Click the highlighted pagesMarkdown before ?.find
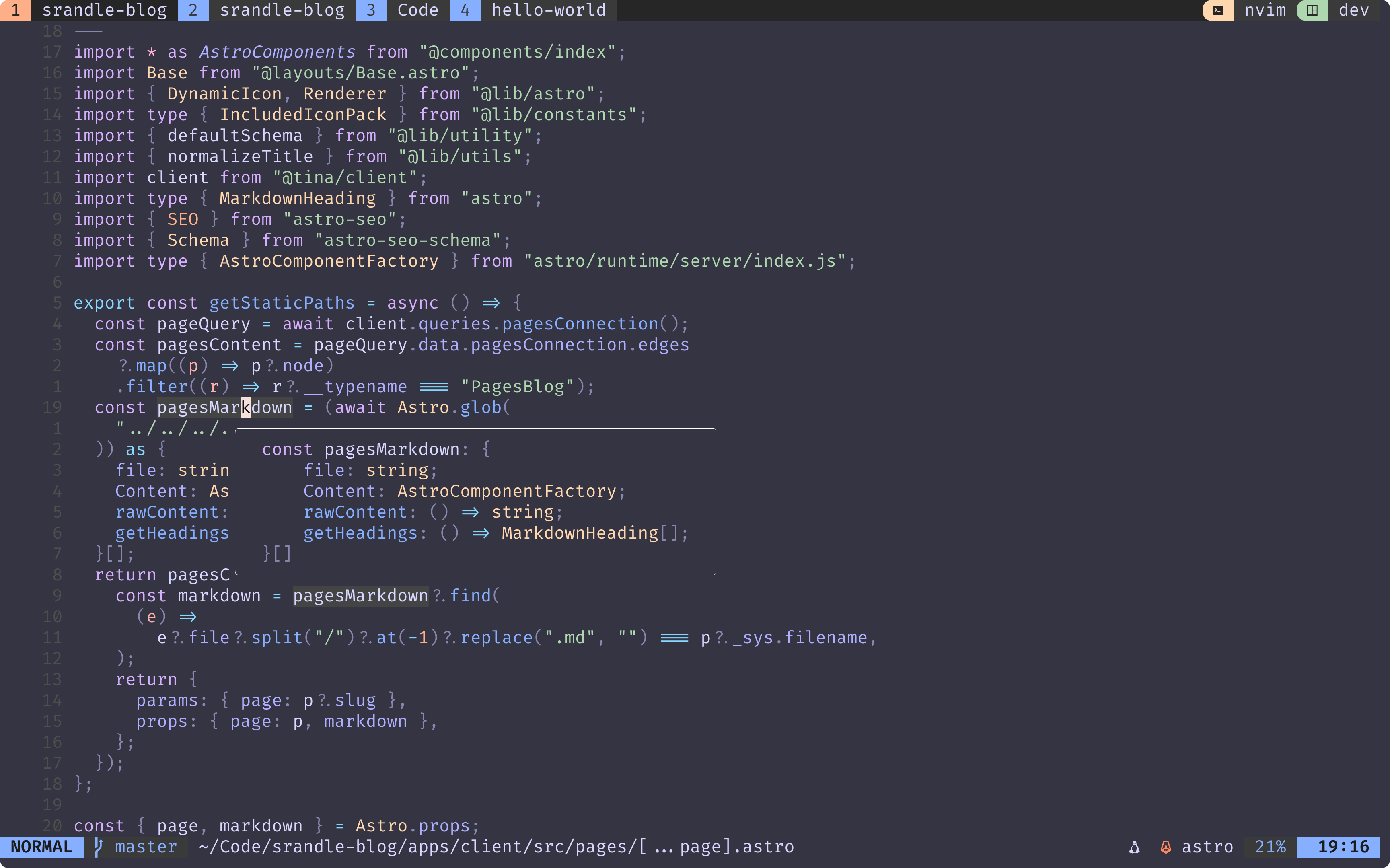The image size is (1390, 868). pos(360,595)
